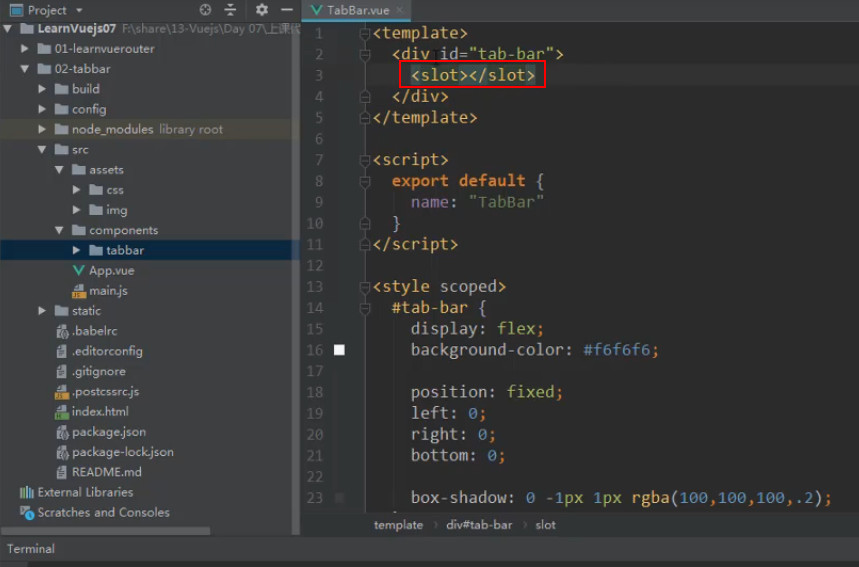Click the node_modules folder icon
This screenshot has width=859, height=567.
point(61,129)
